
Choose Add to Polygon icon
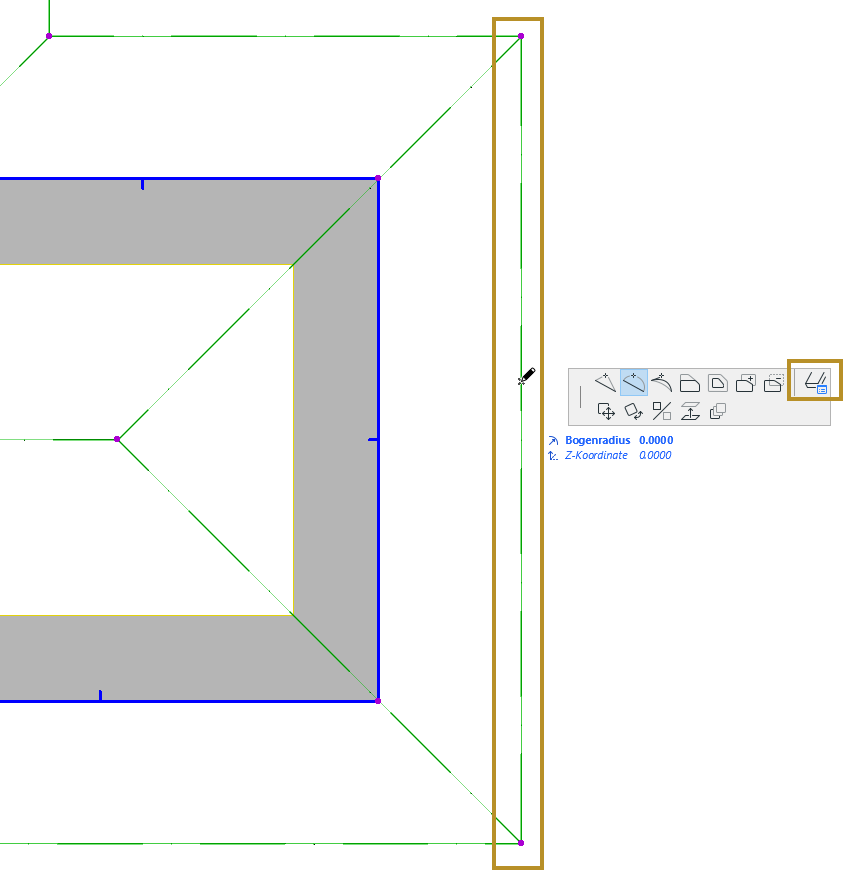(745, 383)
